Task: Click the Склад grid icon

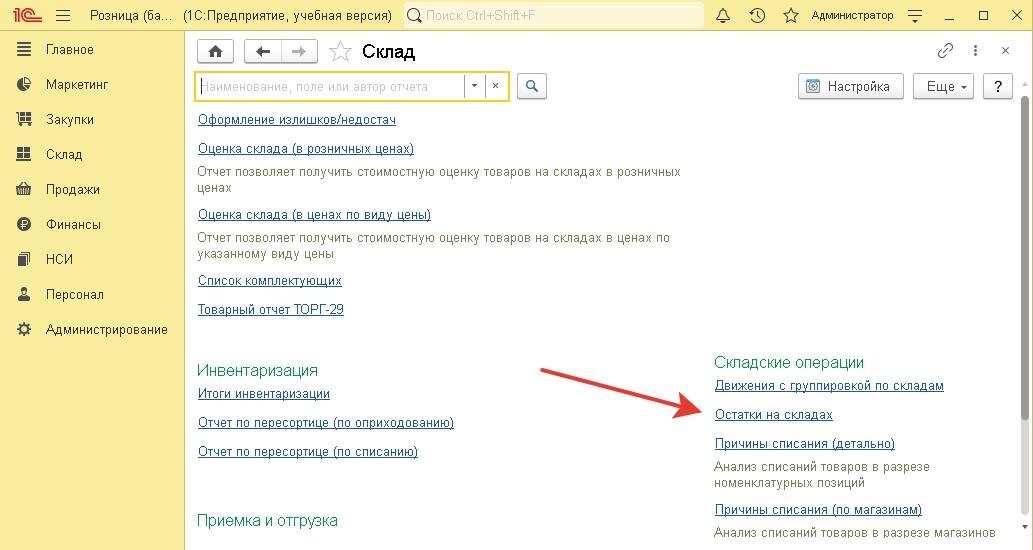Action: tap(24, 153)
